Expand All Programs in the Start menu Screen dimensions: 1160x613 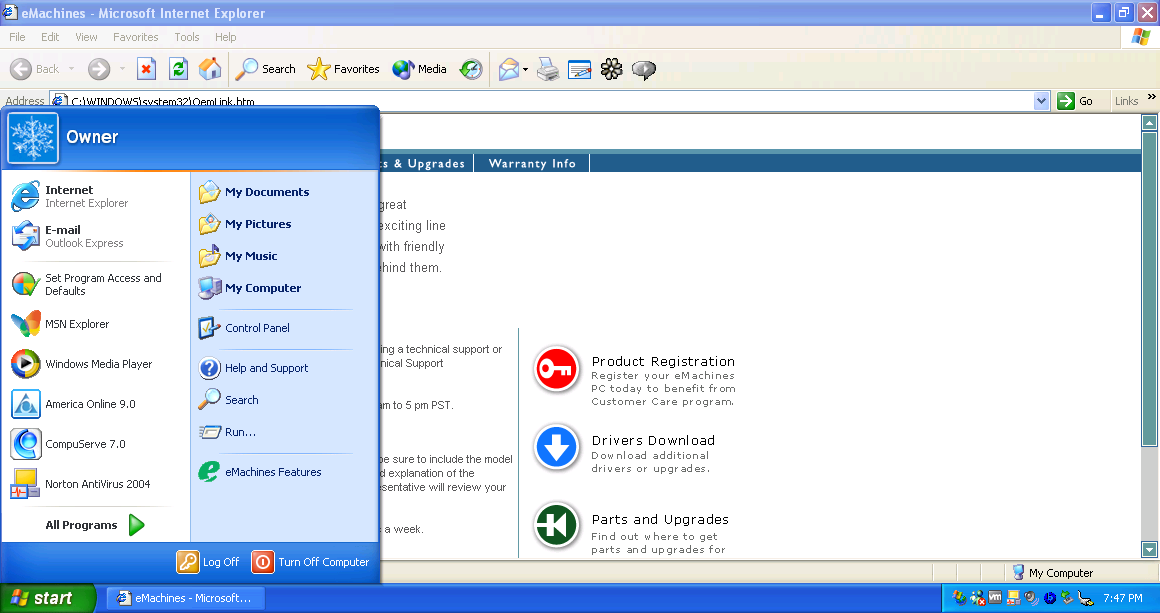click(95, 525)
